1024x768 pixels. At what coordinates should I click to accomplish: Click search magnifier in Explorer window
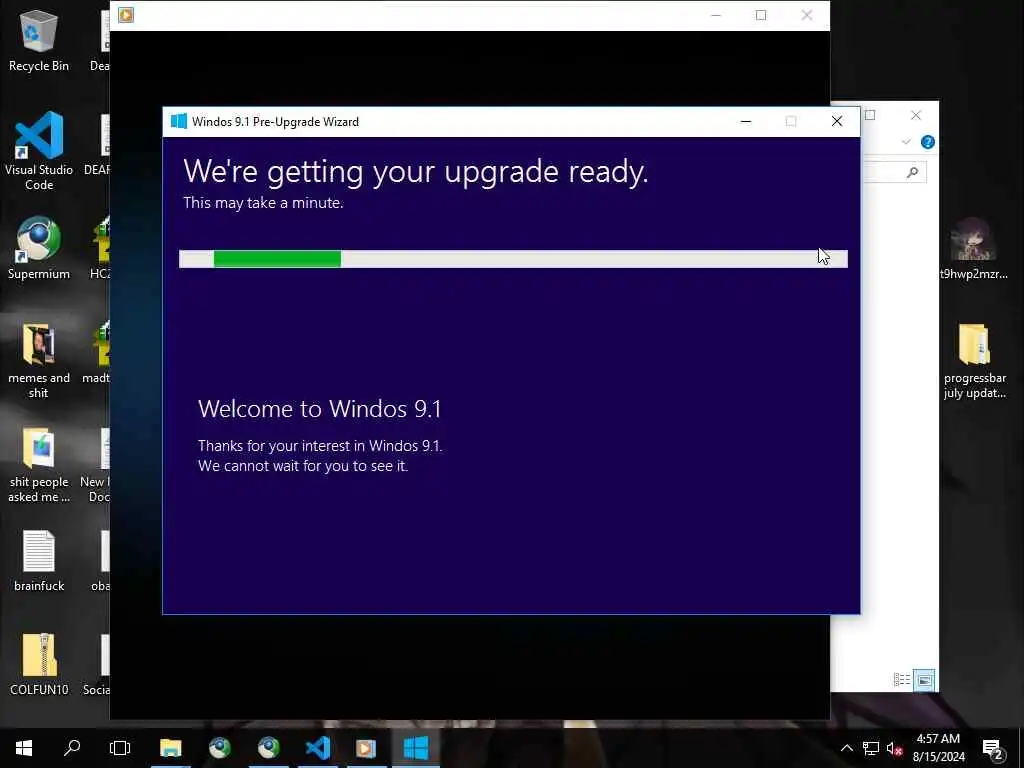coord(912,172)
